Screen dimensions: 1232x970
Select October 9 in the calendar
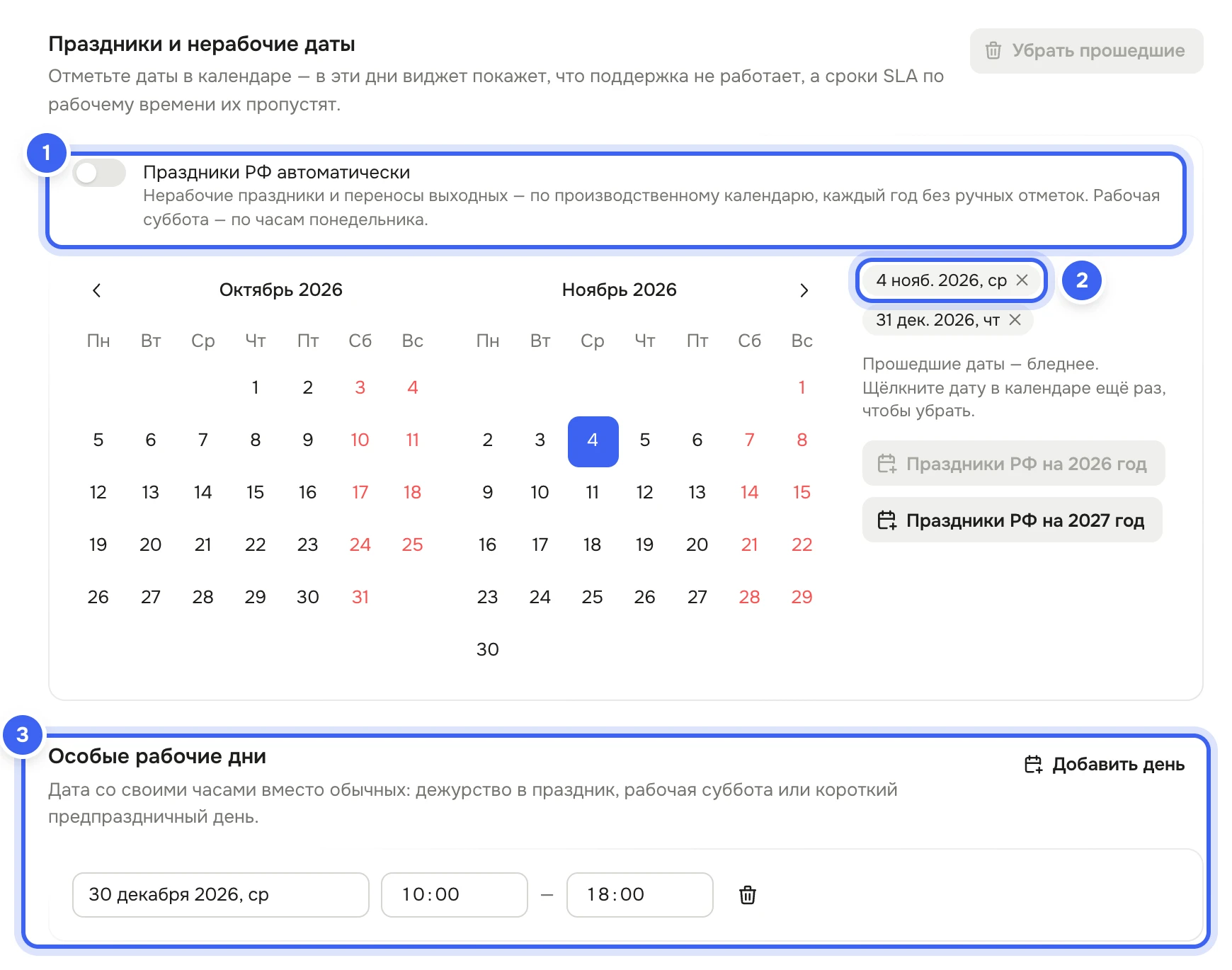pyautogui.click(x=308, y=440)
